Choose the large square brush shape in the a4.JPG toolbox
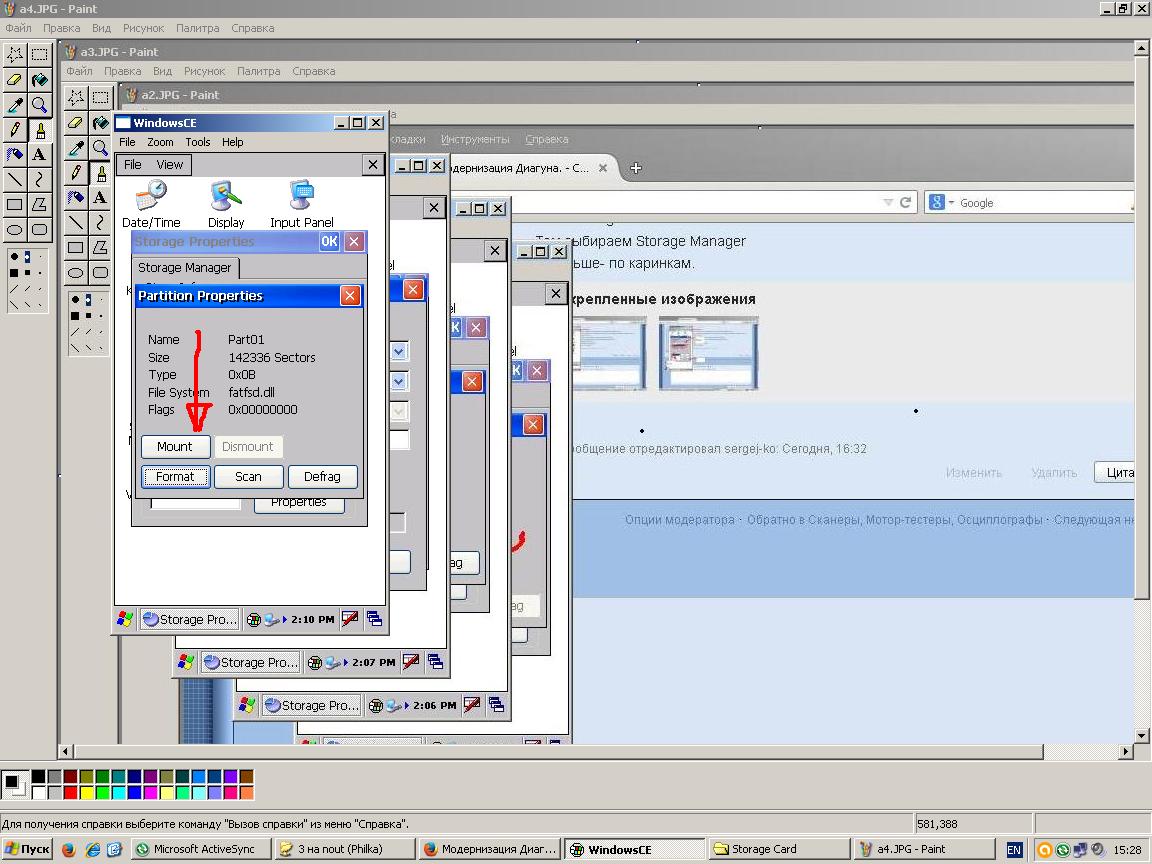 tap(15, 272)
